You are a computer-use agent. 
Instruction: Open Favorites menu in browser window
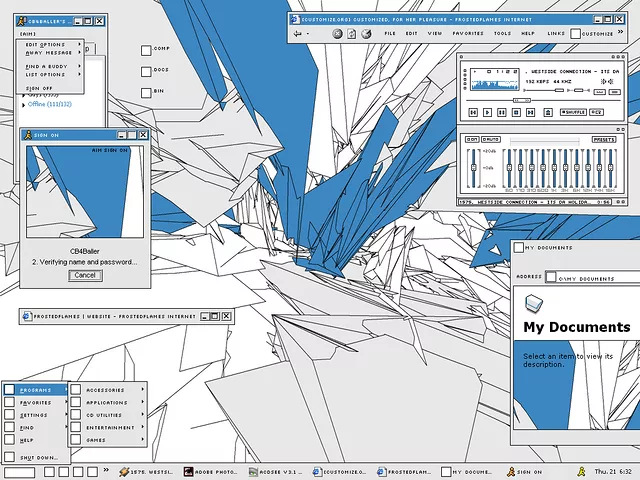[468, 33]
